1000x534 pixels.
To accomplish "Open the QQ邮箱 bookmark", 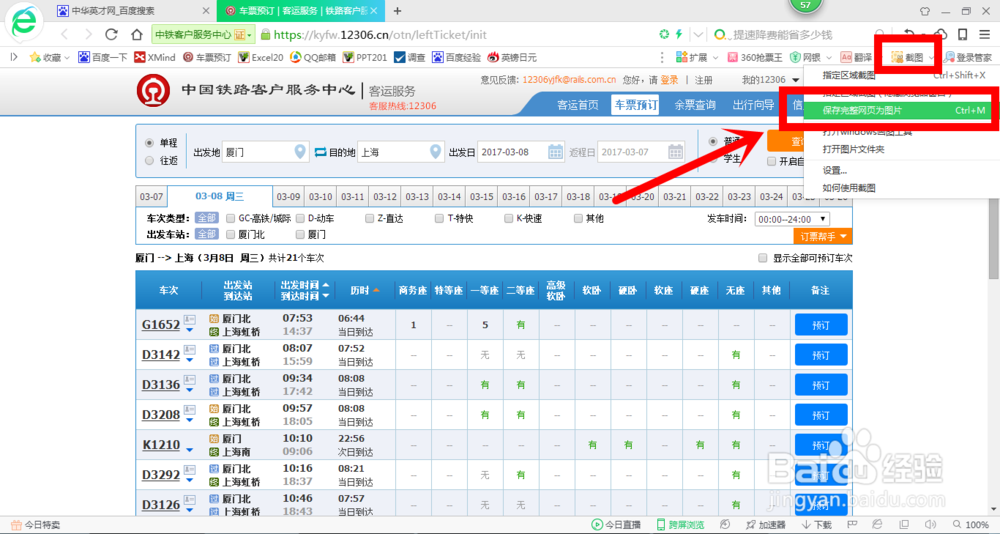I will pyautogui.click(x=312, y=57).
